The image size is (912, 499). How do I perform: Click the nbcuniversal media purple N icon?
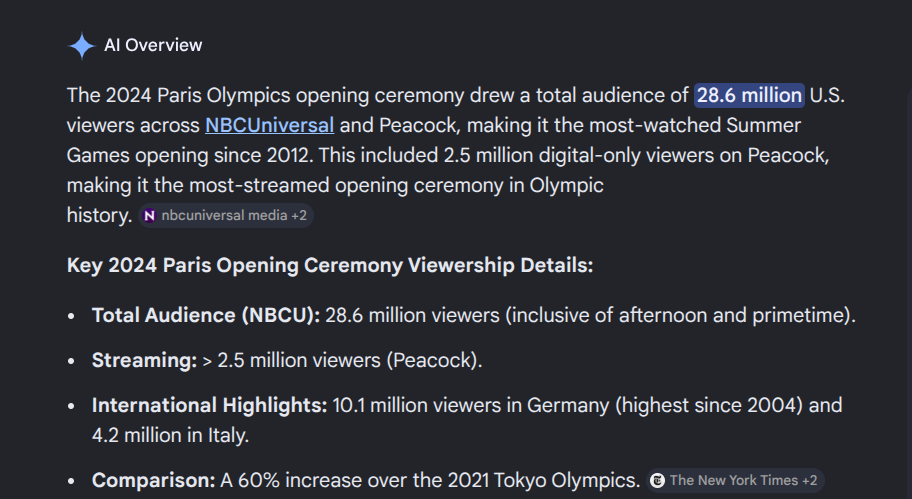[x=150, y=215]
